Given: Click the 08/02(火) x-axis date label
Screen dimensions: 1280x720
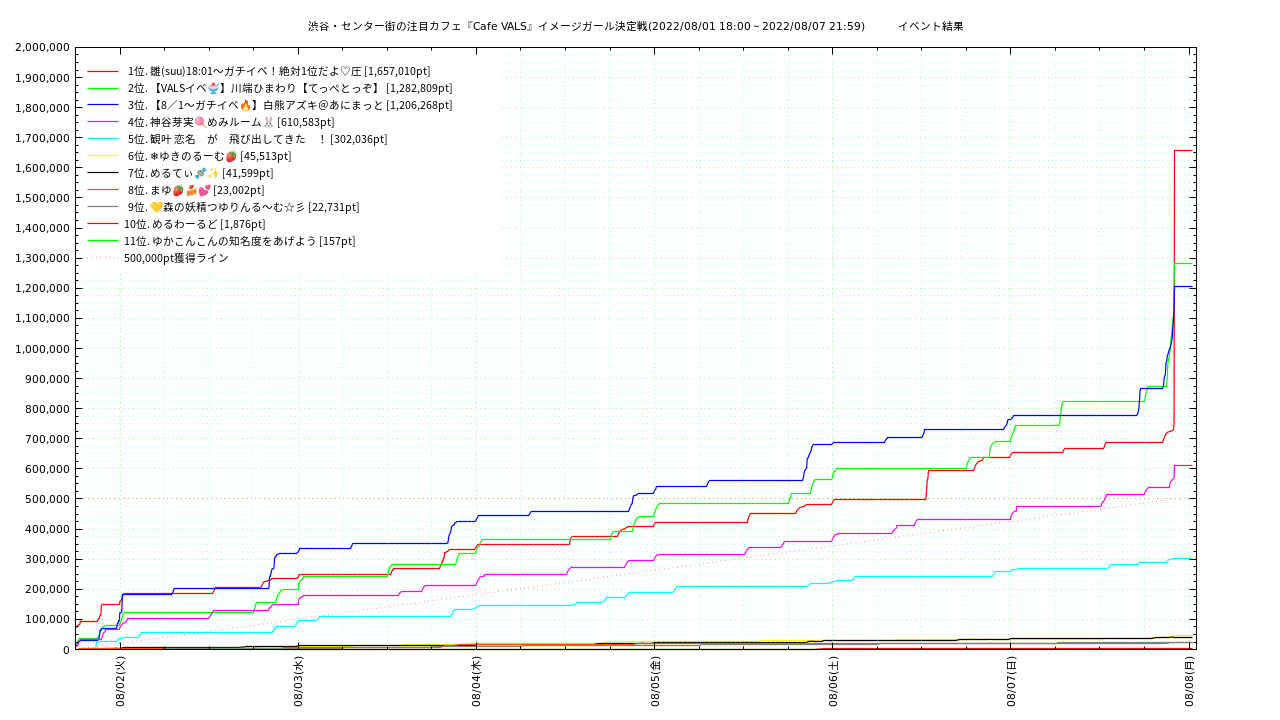Looking at the screenshot, I should (x=120, y=682).
